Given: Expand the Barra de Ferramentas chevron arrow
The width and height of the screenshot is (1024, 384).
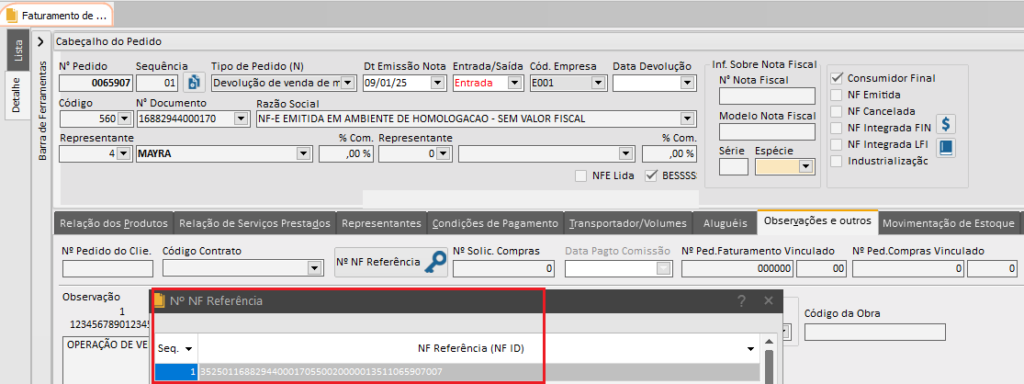Looking at the screenshot, I should coord(40,42).
